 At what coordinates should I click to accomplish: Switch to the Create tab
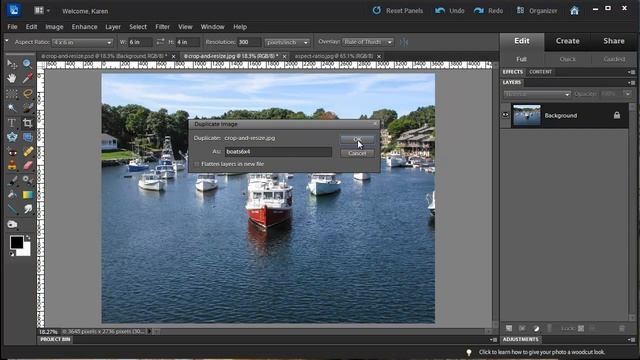567,41
